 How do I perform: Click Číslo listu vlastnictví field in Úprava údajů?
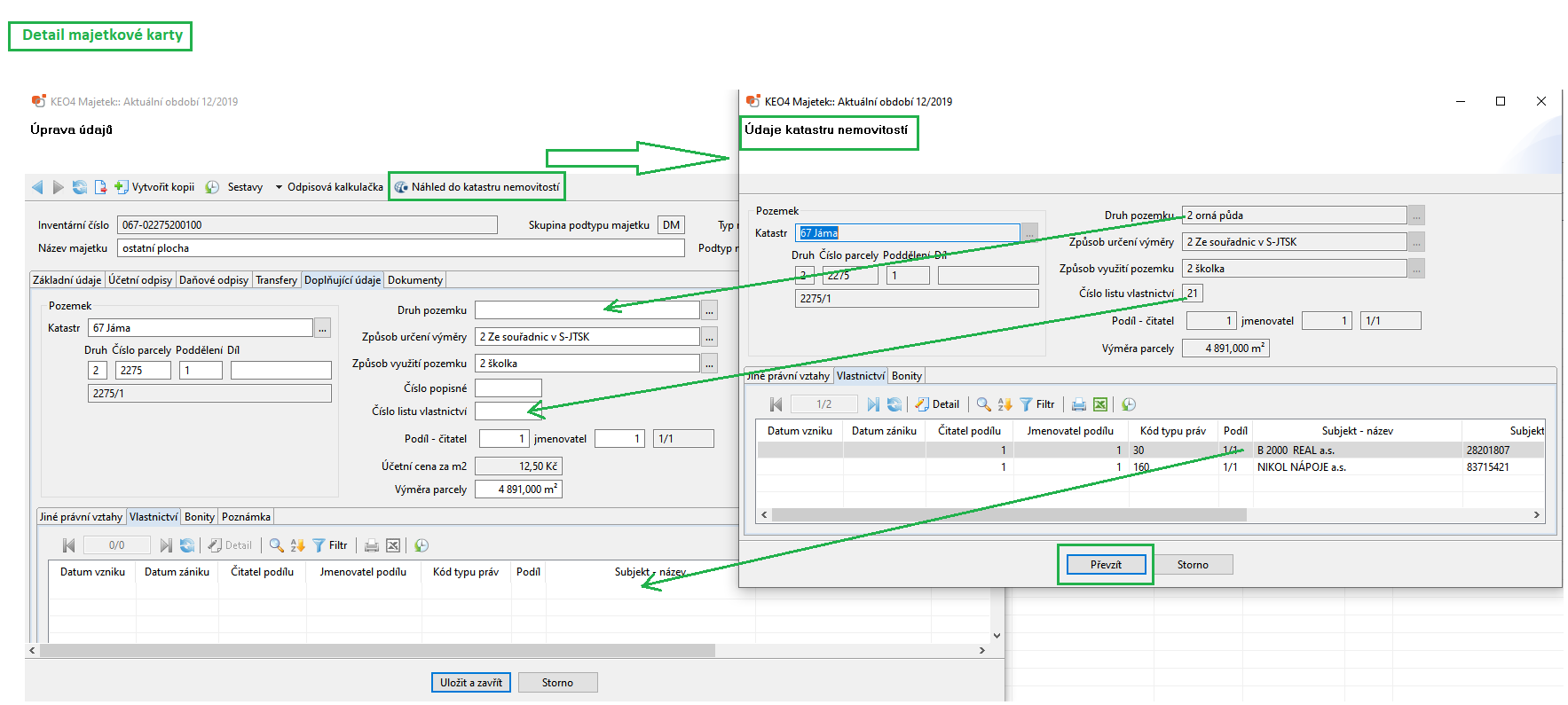pyautogui.click(x=508, y=411)
